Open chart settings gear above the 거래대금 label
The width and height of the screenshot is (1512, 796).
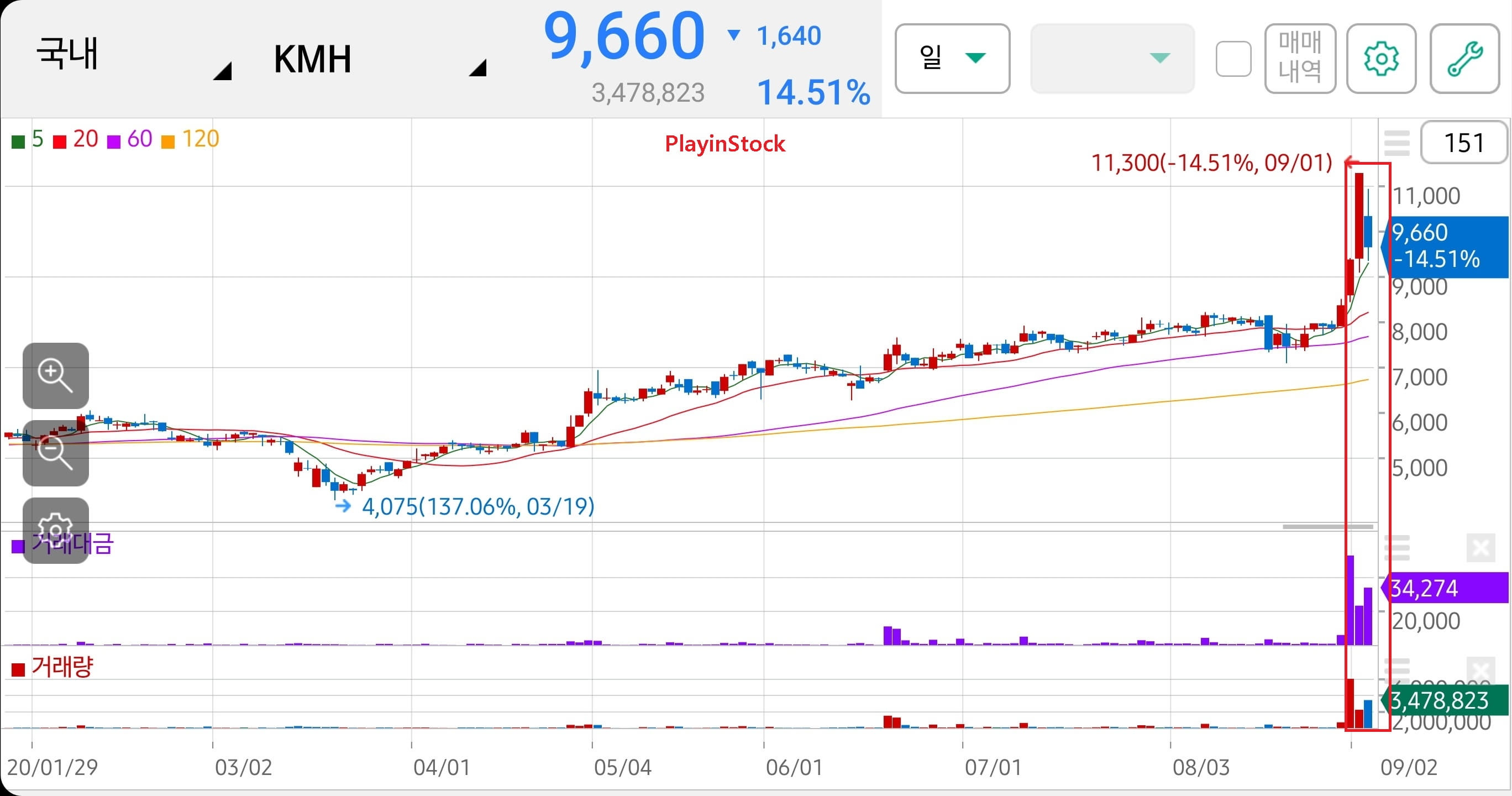pos(56,530)
